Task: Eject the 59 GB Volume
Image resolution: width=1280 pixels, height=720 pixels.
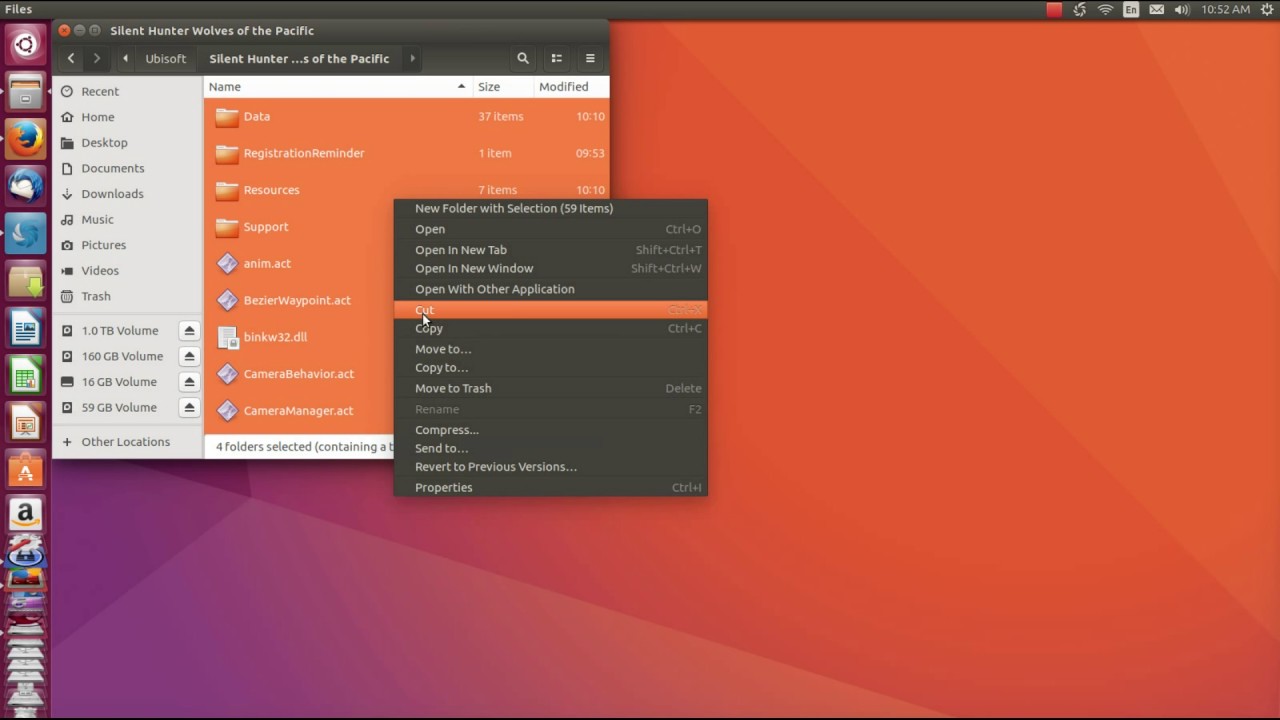Action: click(189, 408)
